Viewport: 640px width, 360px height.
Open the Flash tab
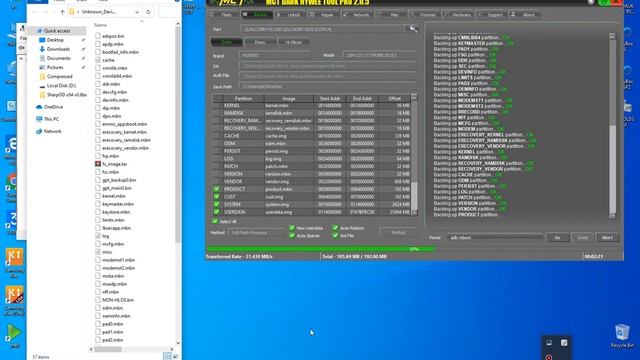pos(223,15)
